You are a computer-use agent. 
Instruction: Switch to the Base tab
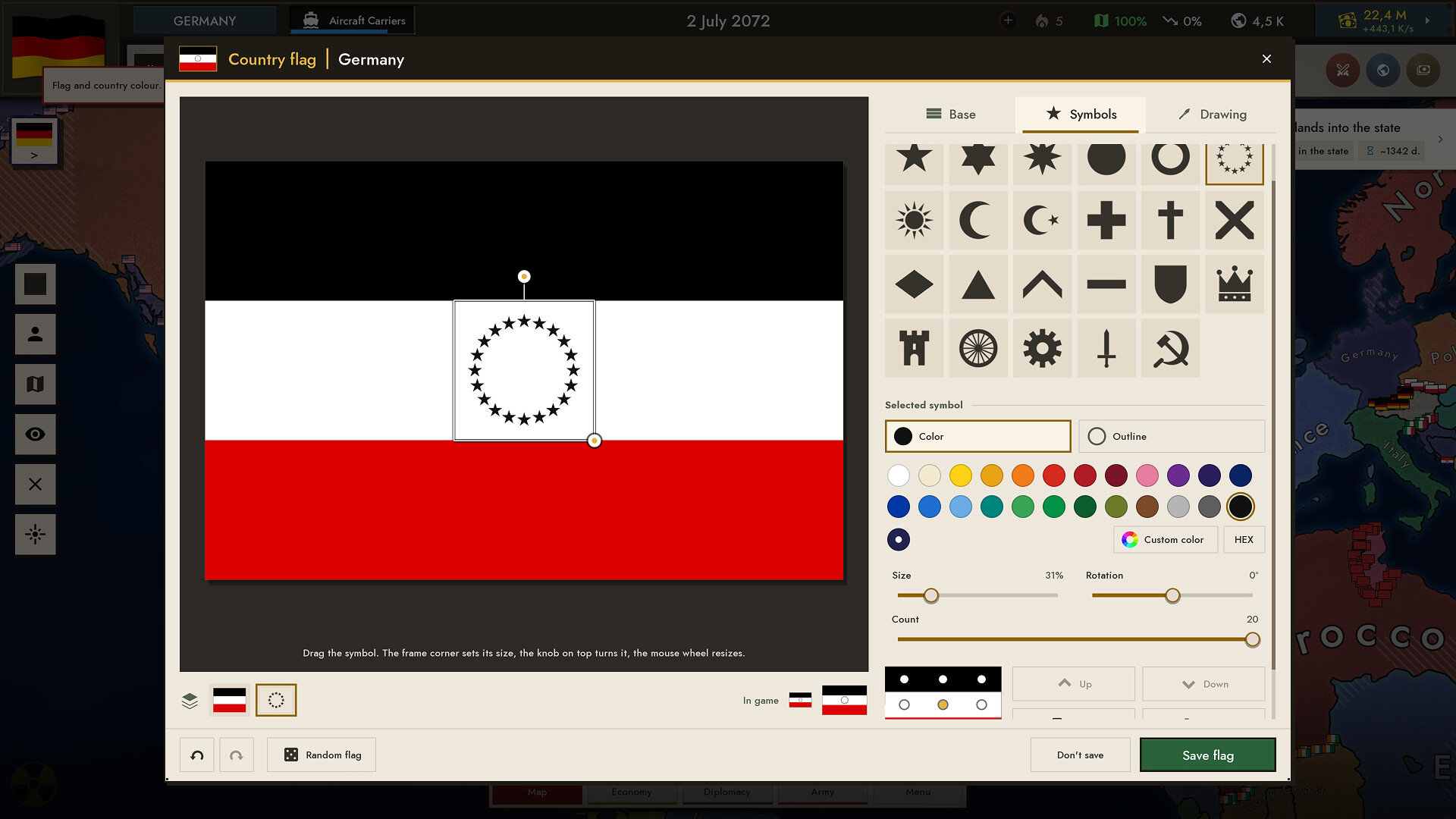pyautogui.click(x=950, y=115)
